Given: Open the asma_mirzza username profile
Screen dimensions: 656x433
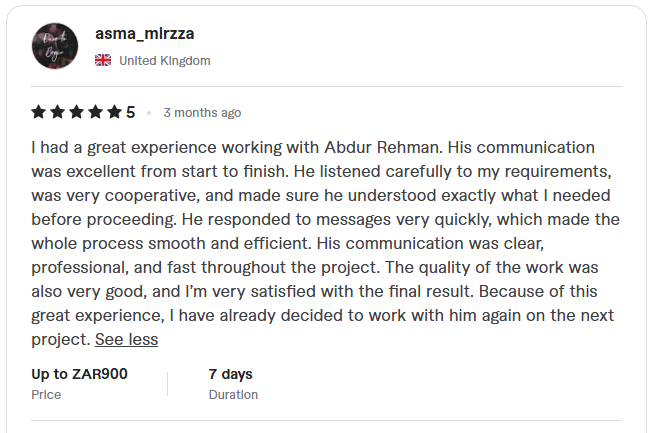Looking at the screenshot, I should [144, 33].
